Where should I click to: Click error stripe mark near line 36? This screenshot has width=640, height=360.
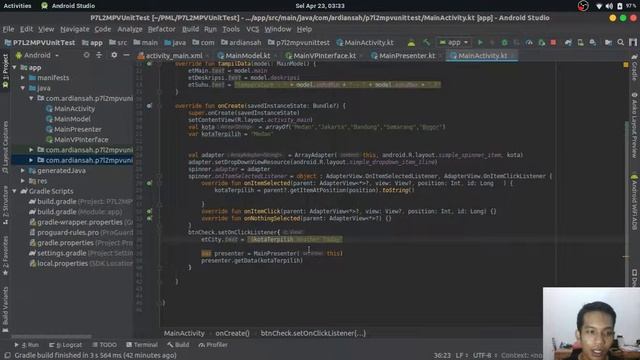click(x=626, y=257)
